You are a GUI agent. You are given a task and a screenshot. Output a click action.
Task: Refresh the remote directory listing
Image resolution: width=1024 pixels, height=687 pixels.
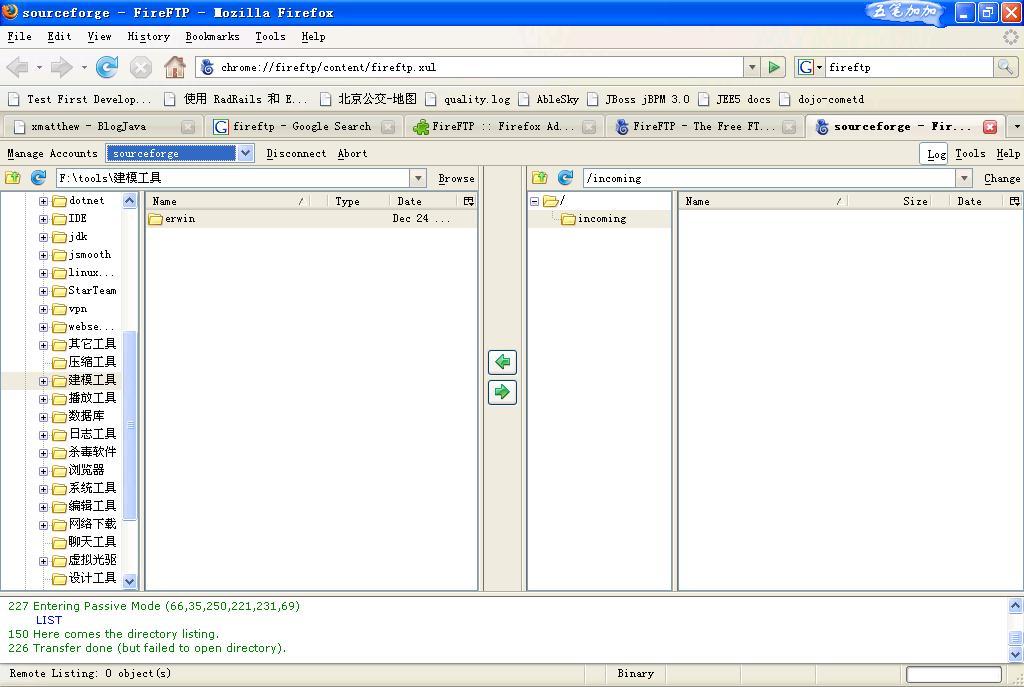[566, 178]
